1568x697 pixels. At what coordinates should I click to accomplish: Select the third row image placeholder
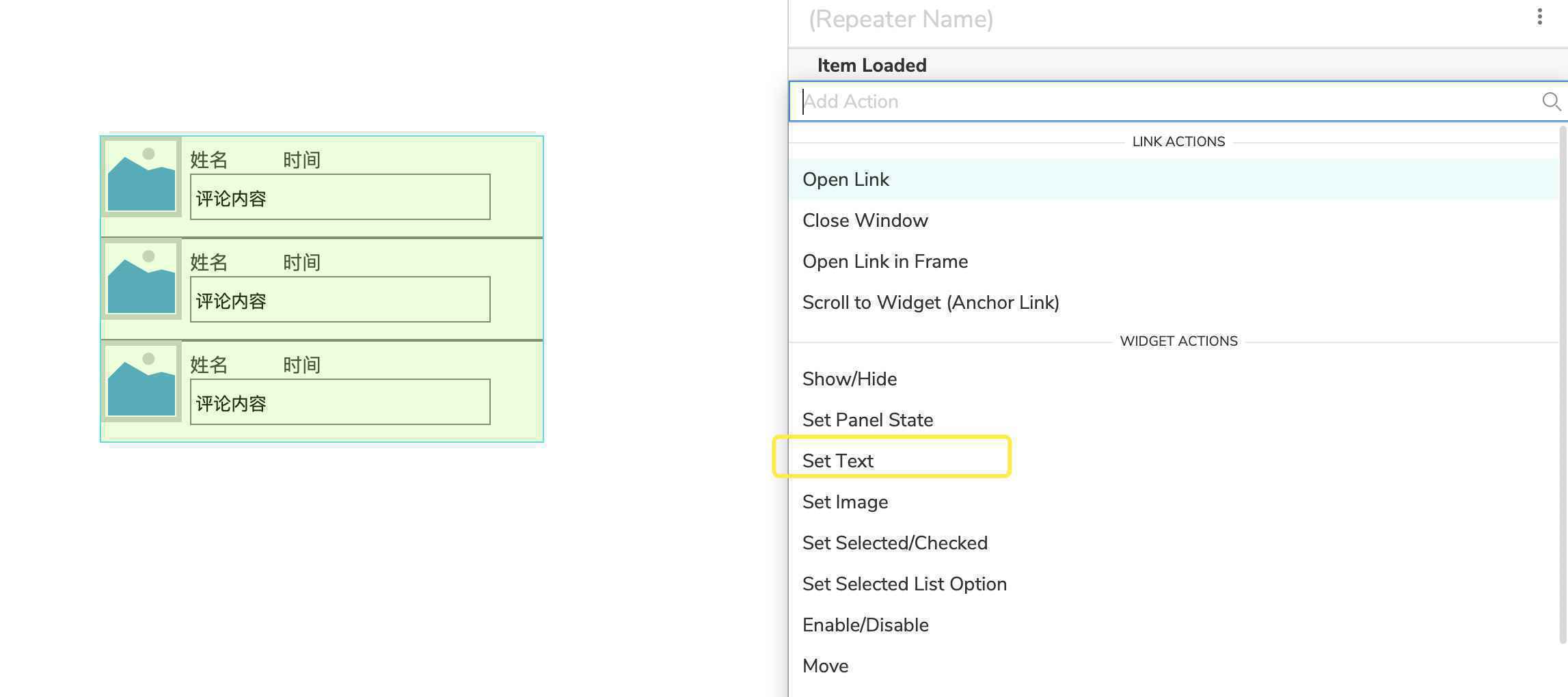[x=141, y=382]
